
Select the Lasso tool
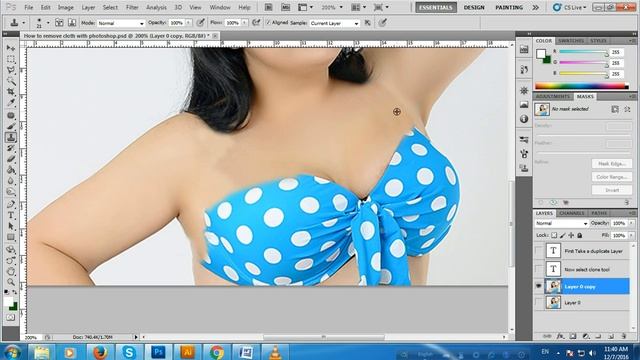(11, 70)
